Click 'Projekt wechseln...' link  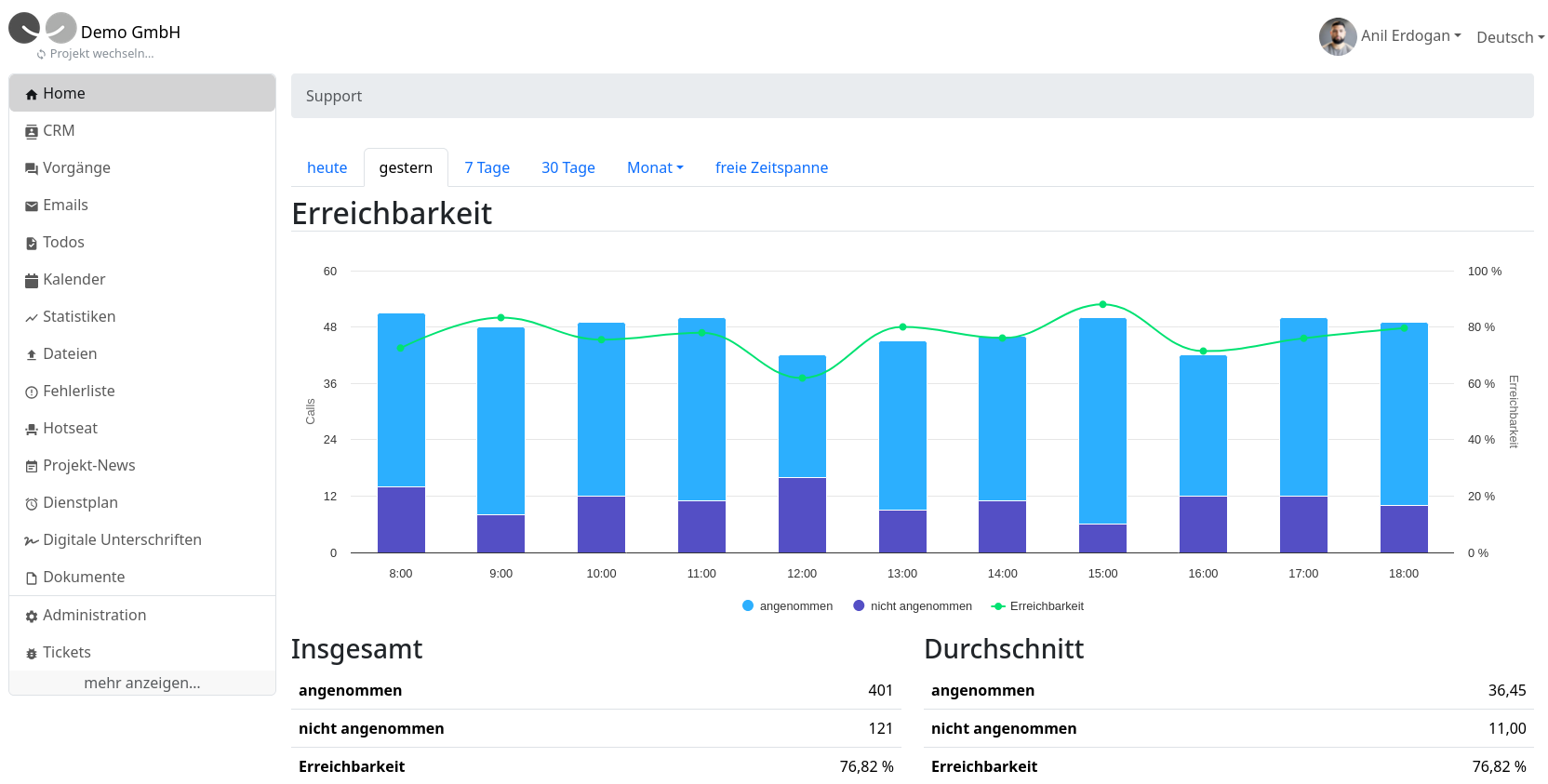(101, 54)
